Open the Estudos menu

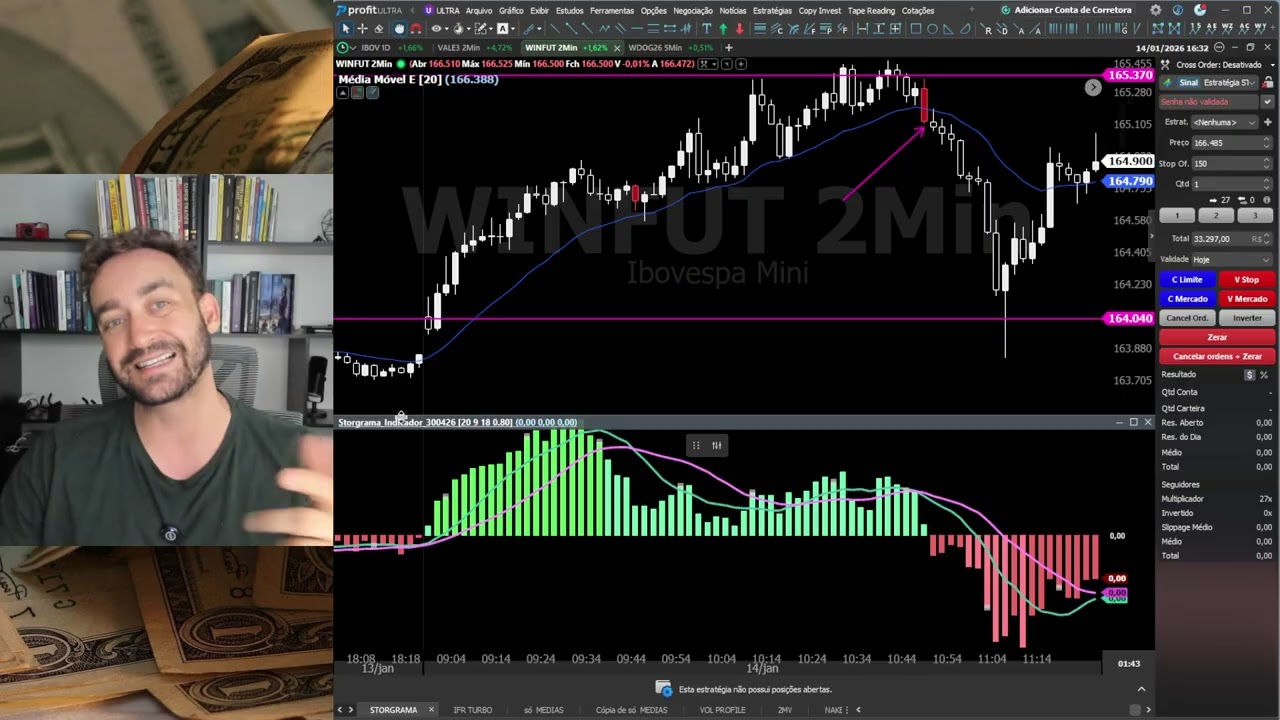[x=570, y=10]
